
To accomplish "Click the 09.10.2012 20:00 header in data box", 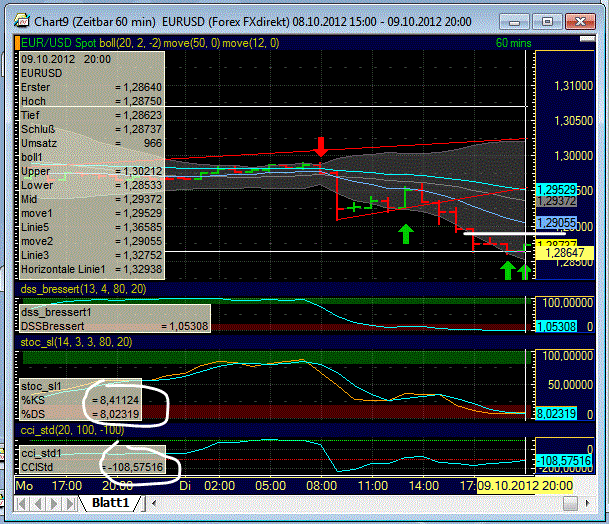I will click(66, 59).
